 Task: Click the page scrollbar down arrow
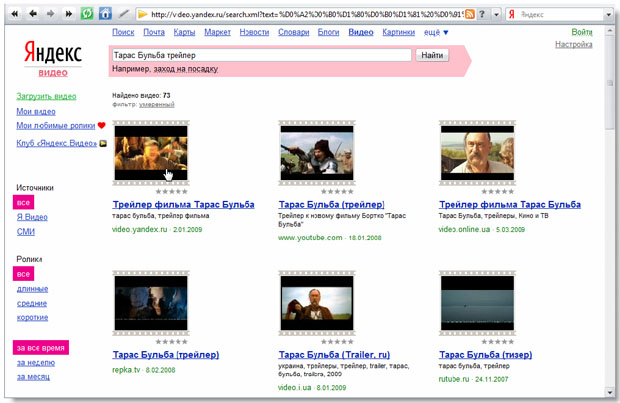[x=609, y=392]
